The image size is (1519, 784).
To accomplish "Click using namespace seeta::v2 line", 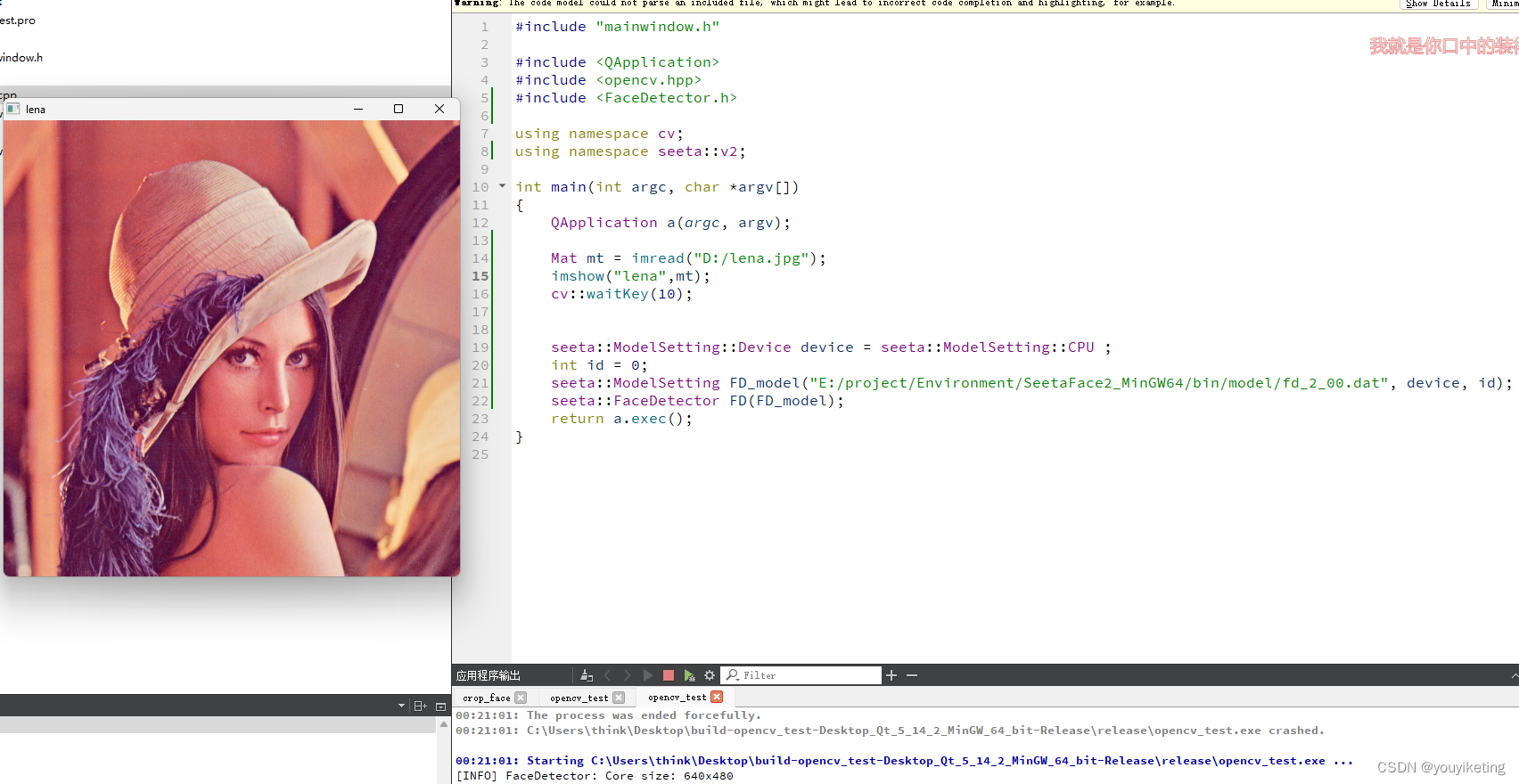I will click(630, 151).
